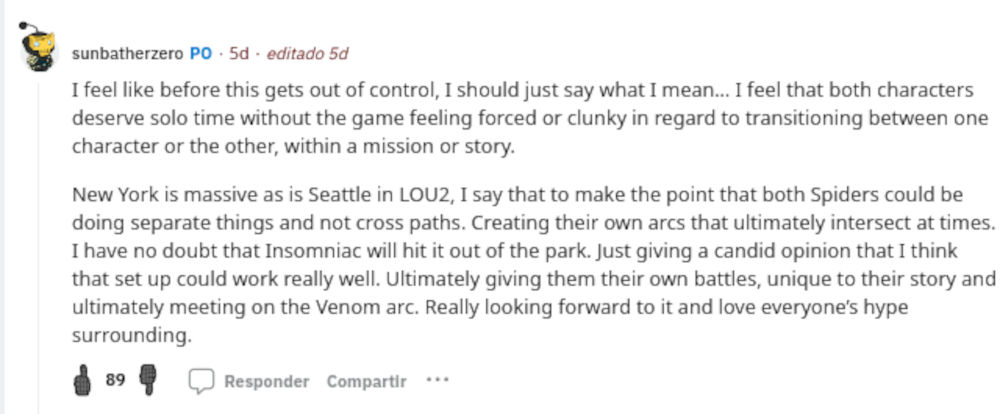Open the sunbatherzero user profile link

(127, 52)
